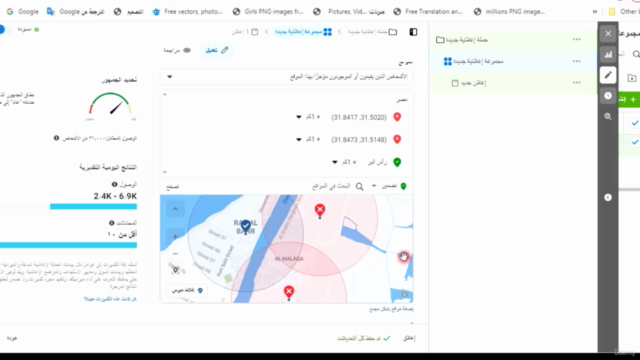
Task: Click the 'إضافة مواقع بشكل مجمع' bulk locations link
Action: tap(391, 309)
